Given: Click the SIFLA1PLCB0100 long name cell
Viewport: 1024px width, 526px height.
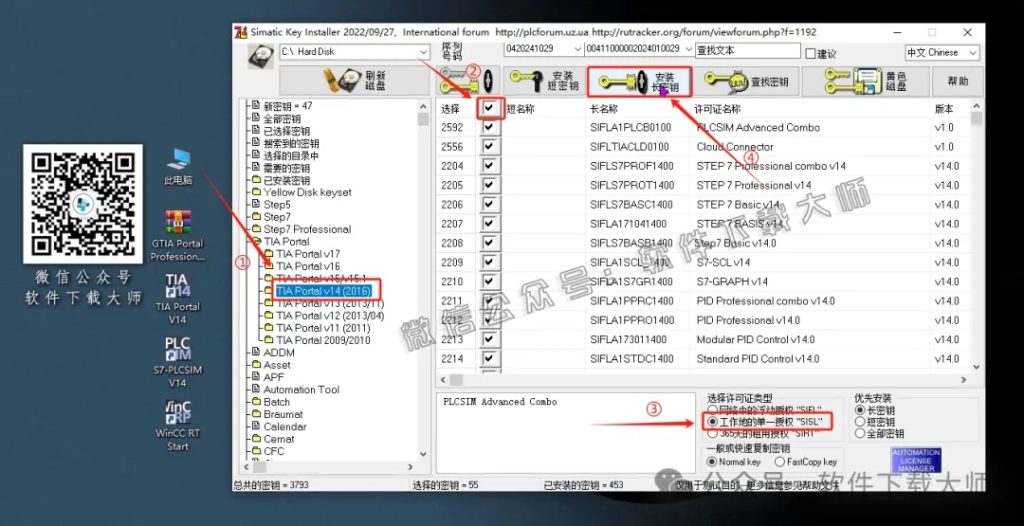Looking at the screenshot, I should click(x=631, y=127).
